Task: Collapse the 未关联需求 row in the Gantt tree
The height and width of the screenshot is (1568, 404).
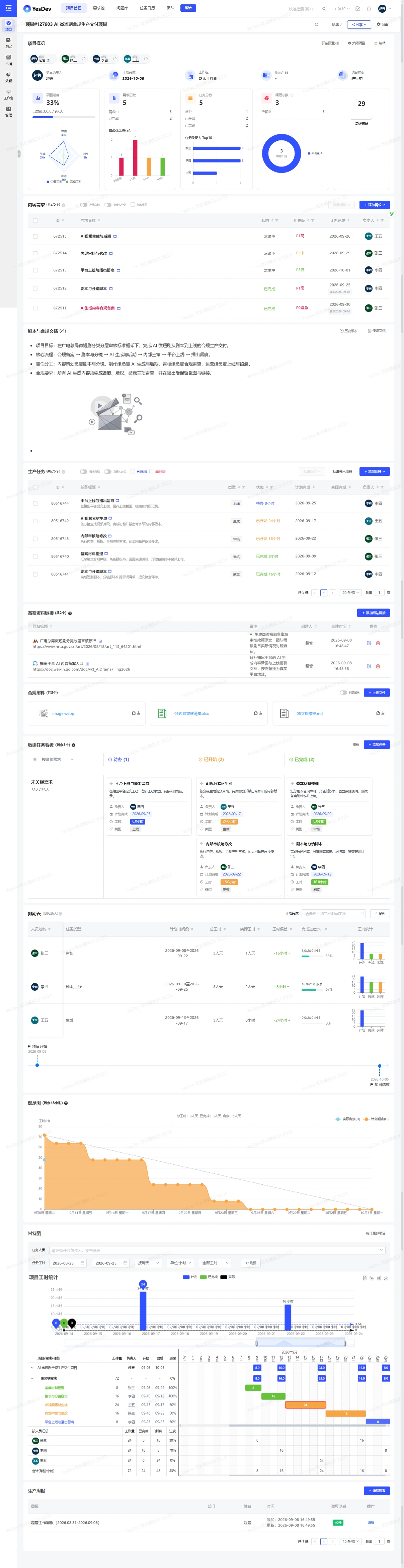Action: coord(33,1378)
